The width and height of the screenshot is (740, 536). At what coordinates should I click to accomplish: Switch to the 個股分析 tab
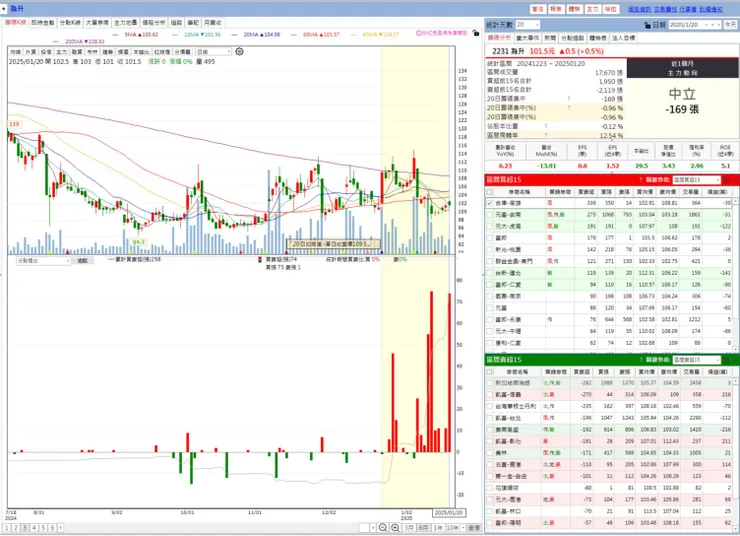tap(154, 23)
